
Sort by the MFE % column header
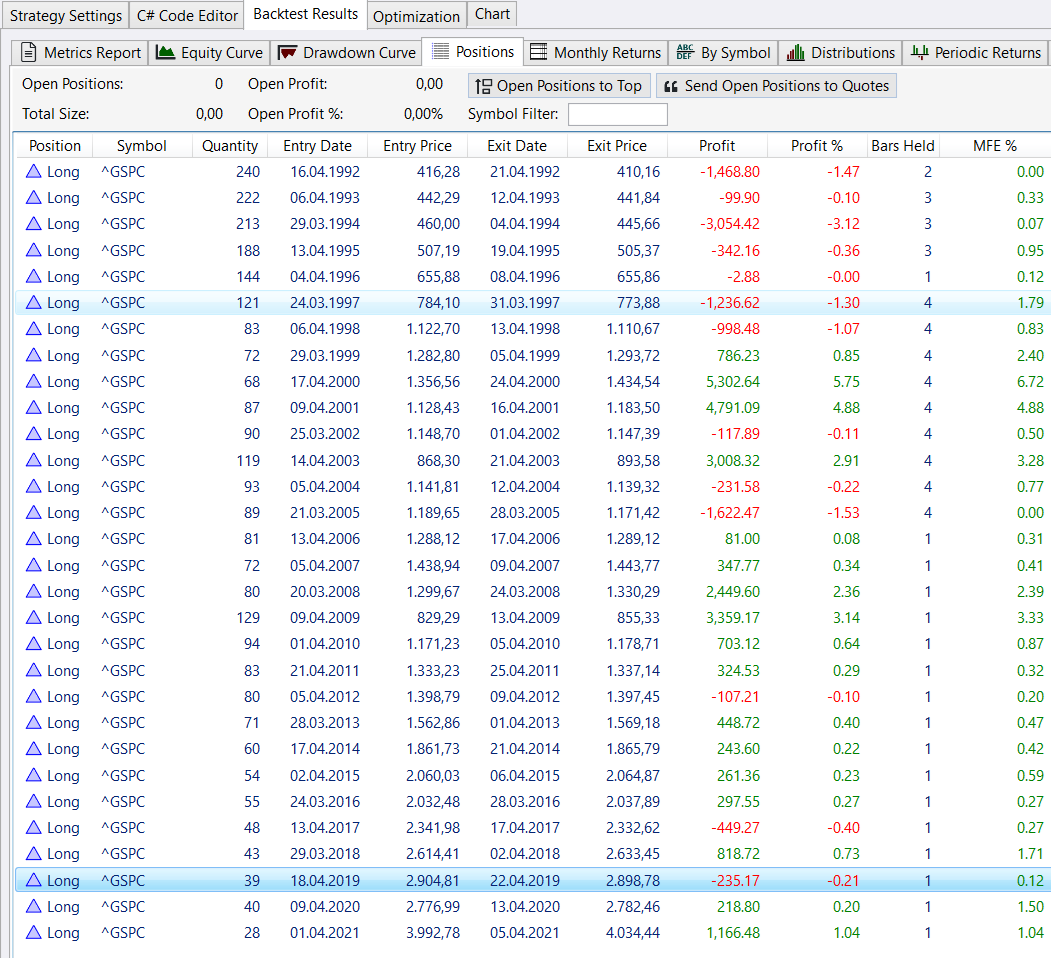click(x=994, y=146)
